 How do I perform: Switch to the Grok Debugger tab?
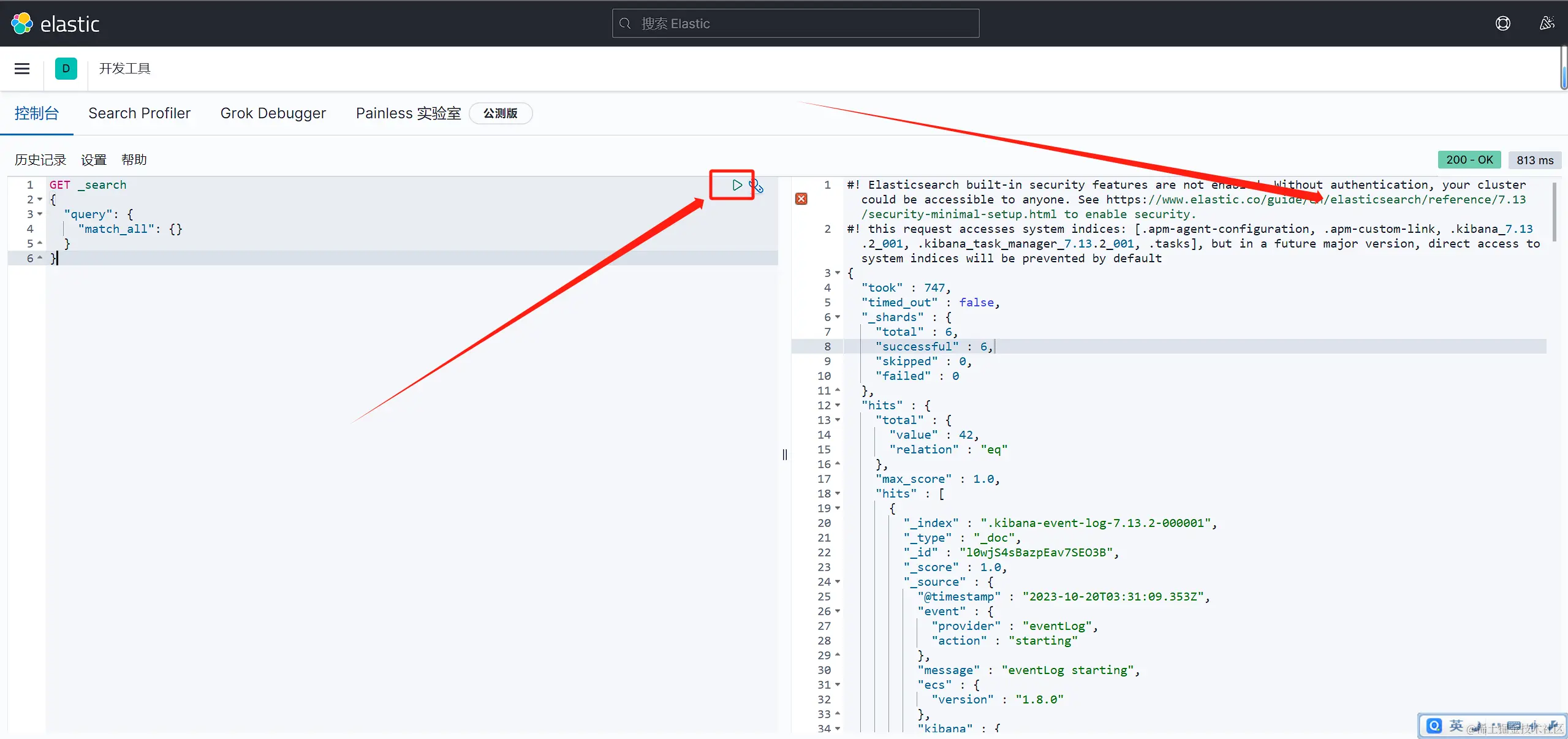pyautogui.click(x=273, y=113)
